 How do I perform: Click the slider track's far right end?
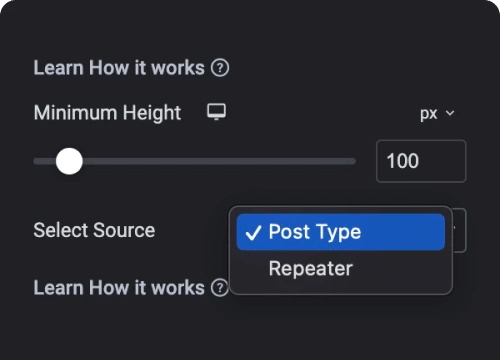353,161
